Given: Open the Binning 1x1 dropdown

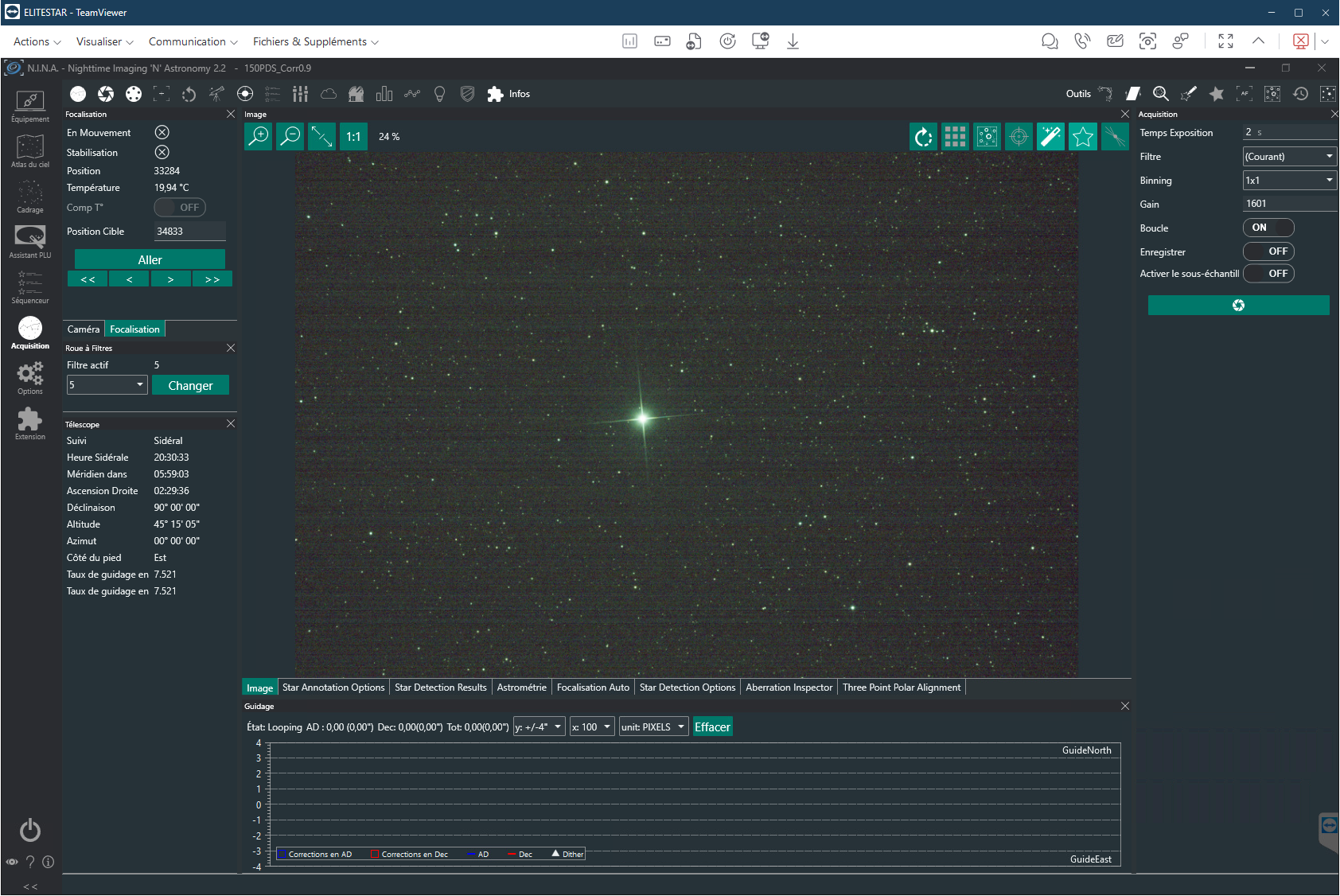Looking at the screenshot, I should tap(1290, 181).
